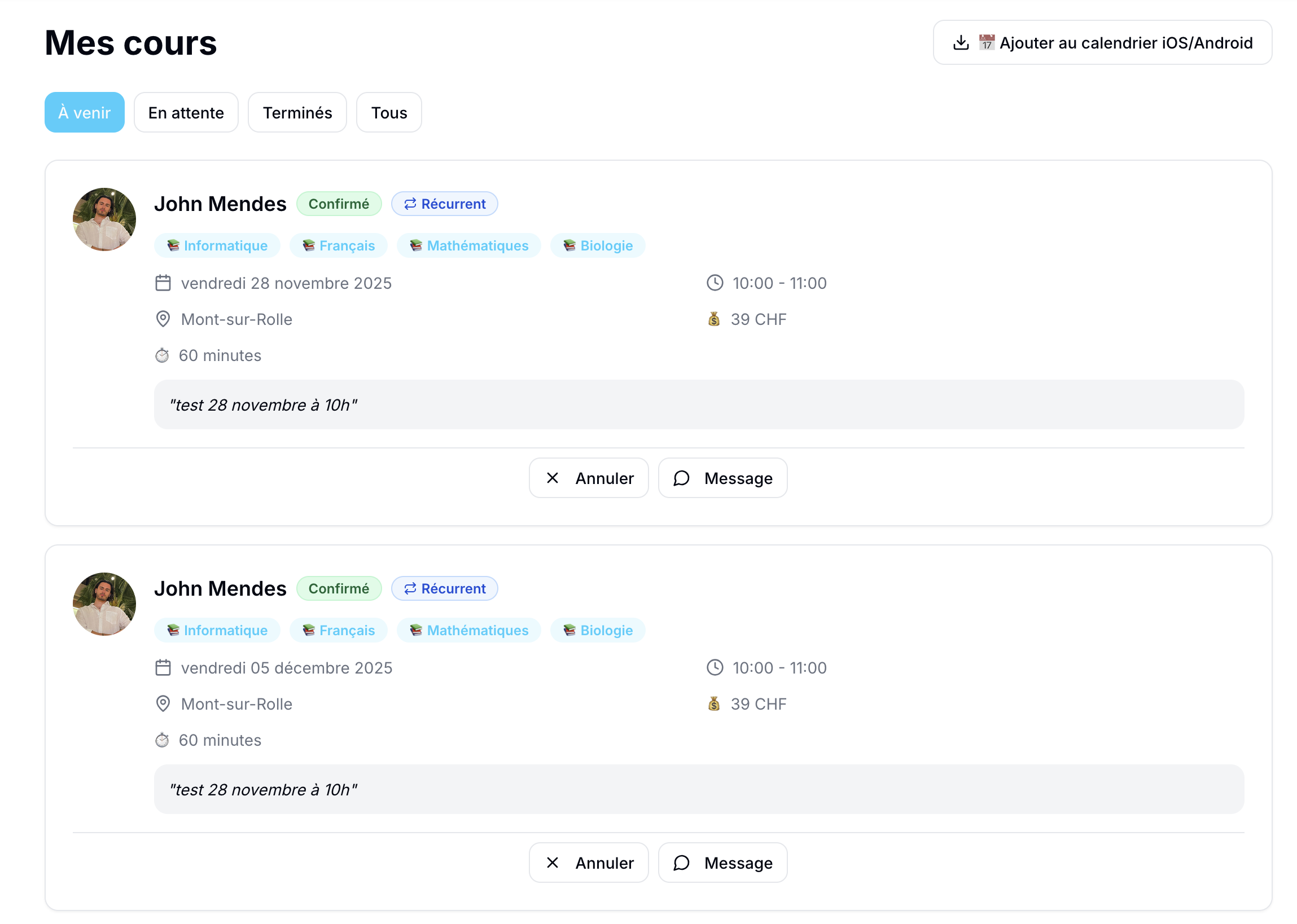Click the Mes cours heading
Screen dimensions: 1297x924
tap(131, 43)
